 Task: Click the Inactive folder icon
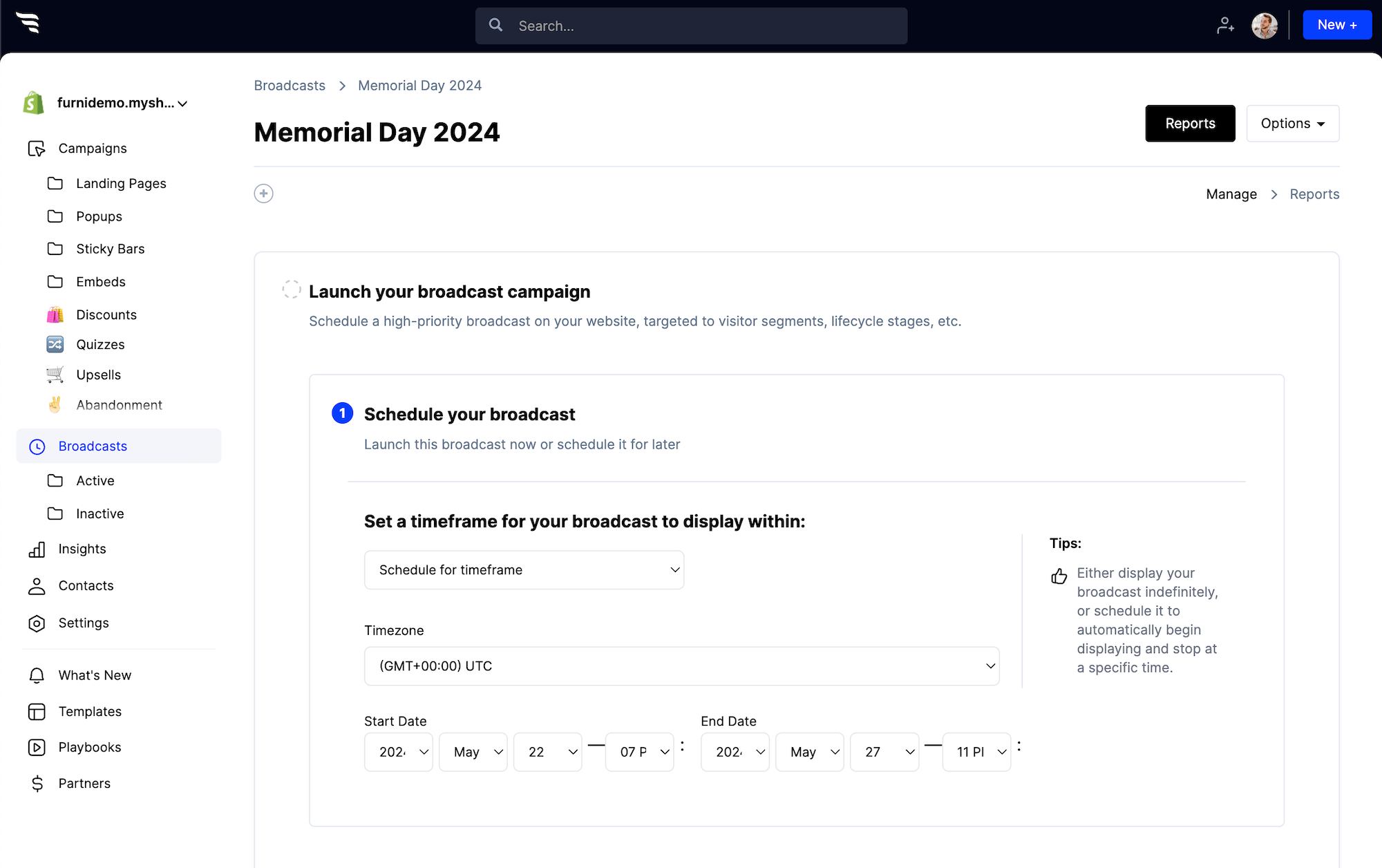pos(55,513)
